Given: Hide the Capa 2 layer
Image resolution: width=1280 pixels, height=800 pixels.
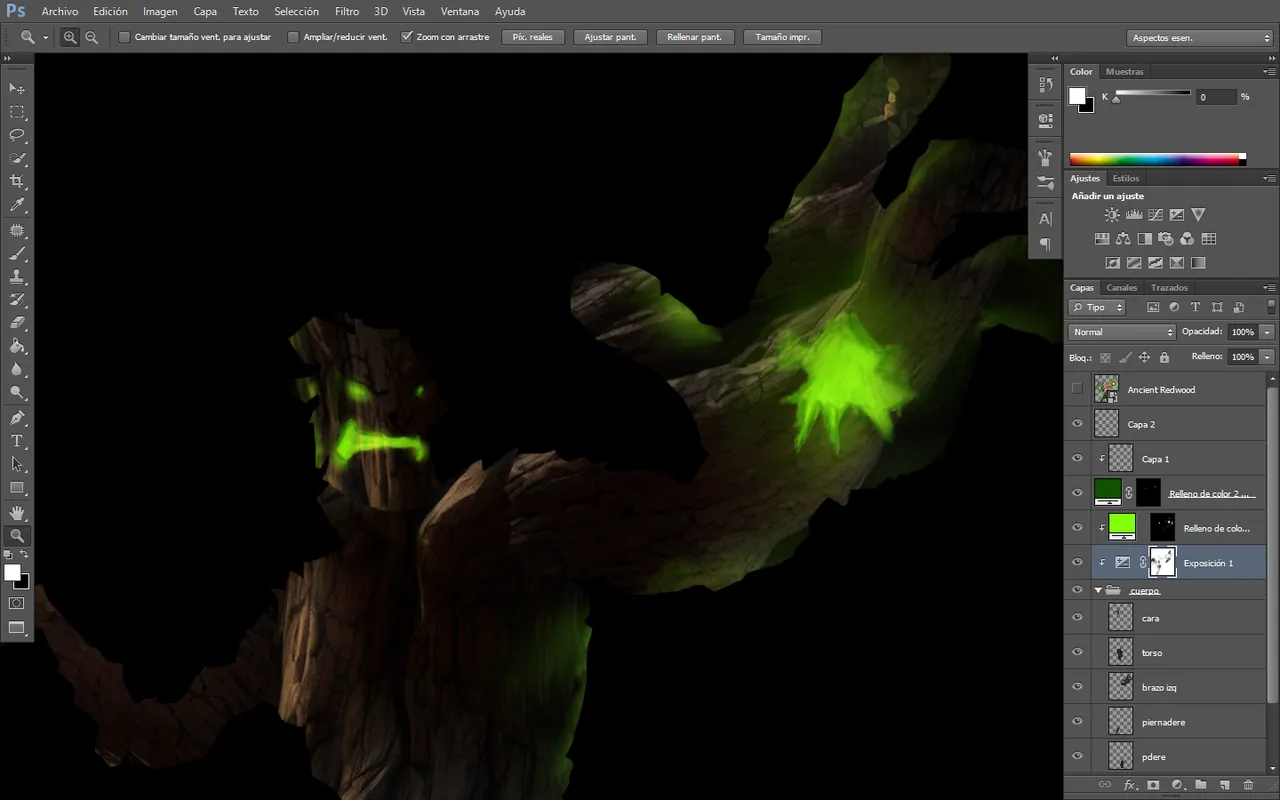Looking at the screenshot, I should click(x=1077, y=424).
